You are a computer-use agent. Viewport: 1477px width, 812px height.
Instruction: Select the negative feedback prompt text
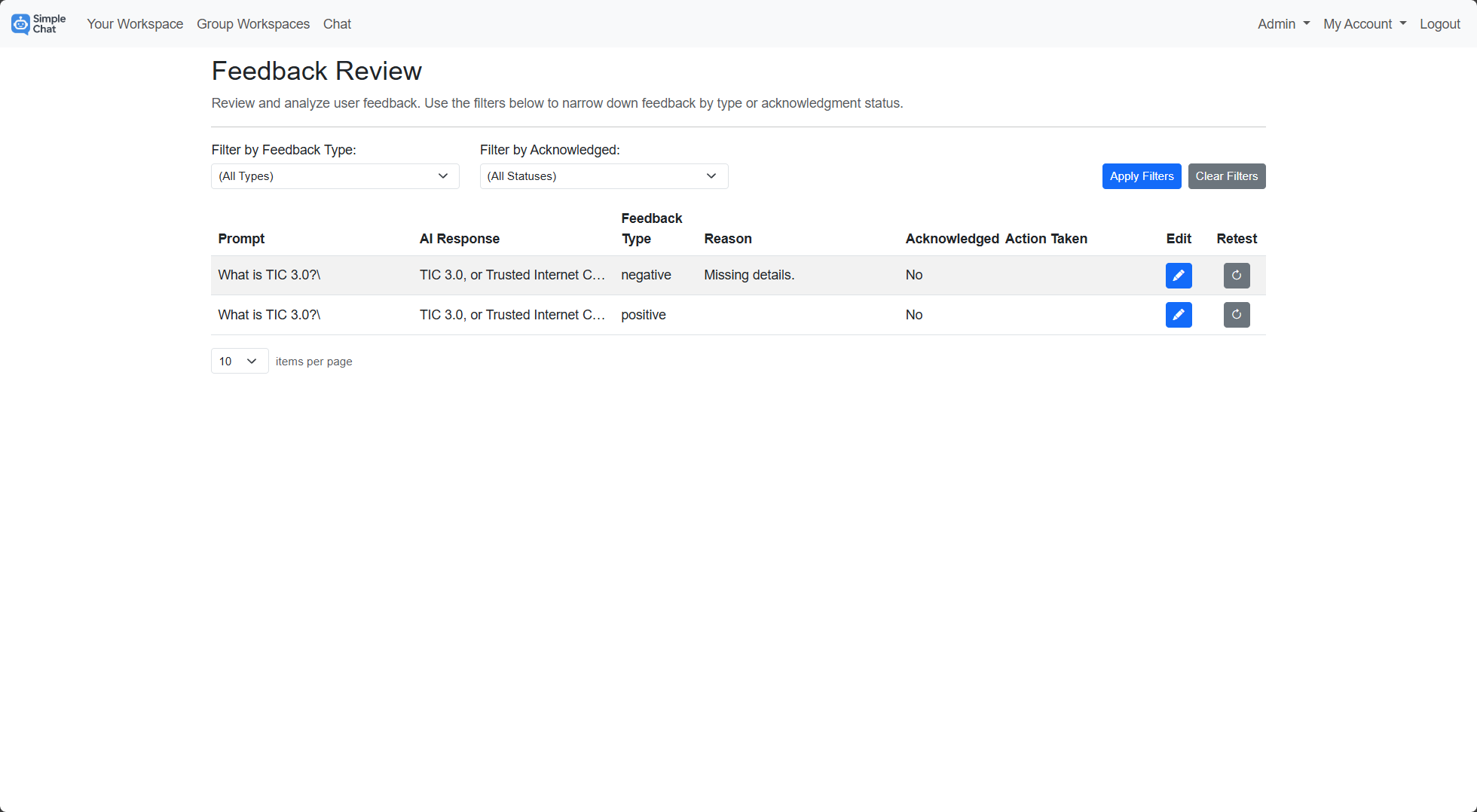point(269,275)
